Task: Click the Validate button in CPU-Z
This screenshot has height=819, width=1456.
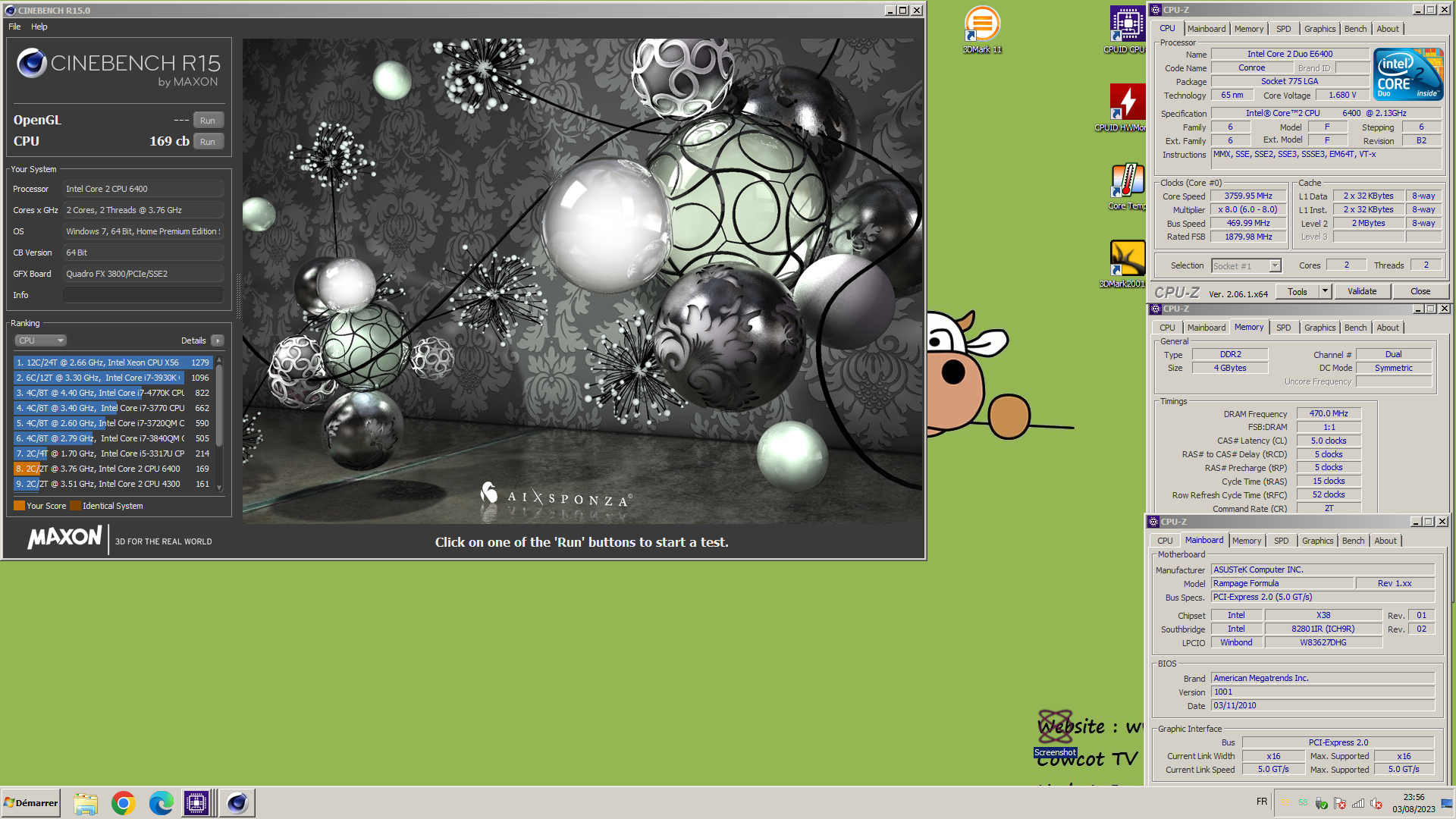Action: 1362,291
